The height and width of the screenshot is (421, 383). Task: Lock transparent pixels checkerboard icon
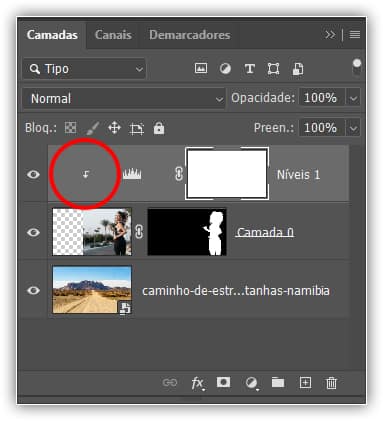click(70, 128)
